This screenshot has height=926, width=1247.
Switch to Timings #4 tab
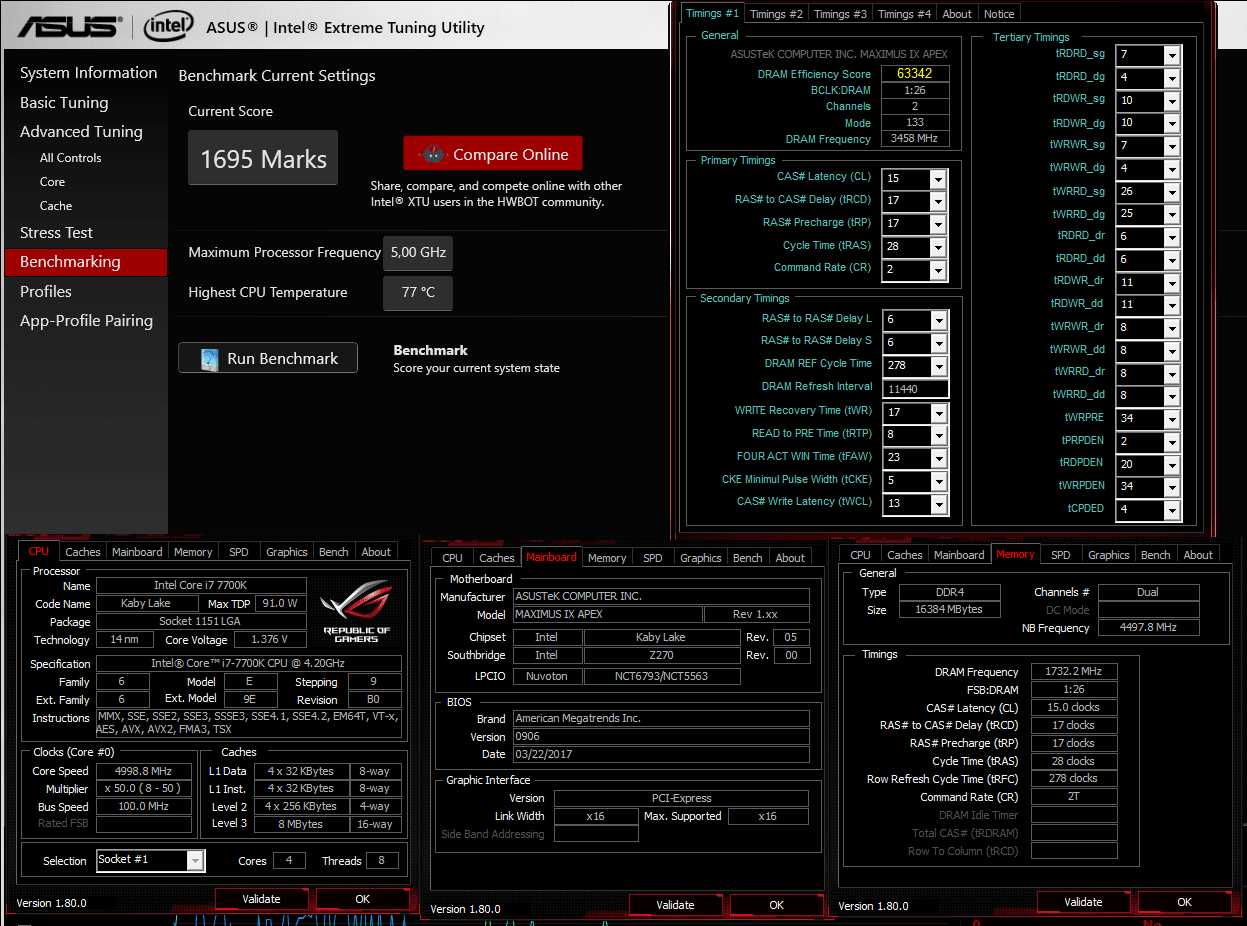(x=904, y=14)
